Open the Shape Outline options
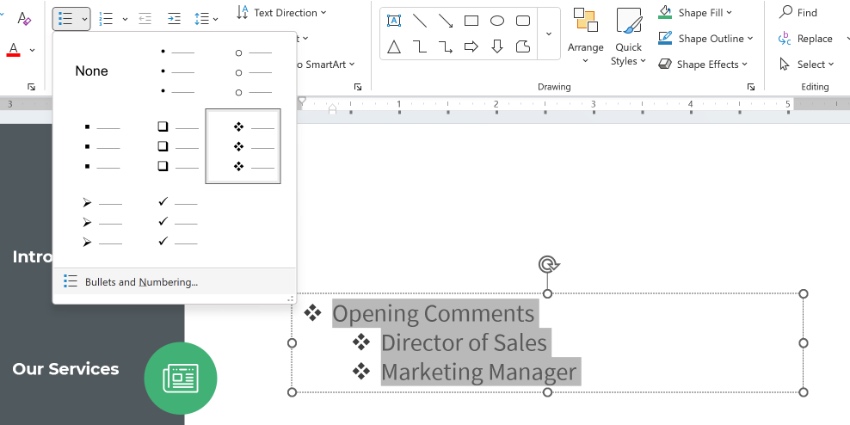This screenshot has width=850, height=425. [x=706, y=38]
